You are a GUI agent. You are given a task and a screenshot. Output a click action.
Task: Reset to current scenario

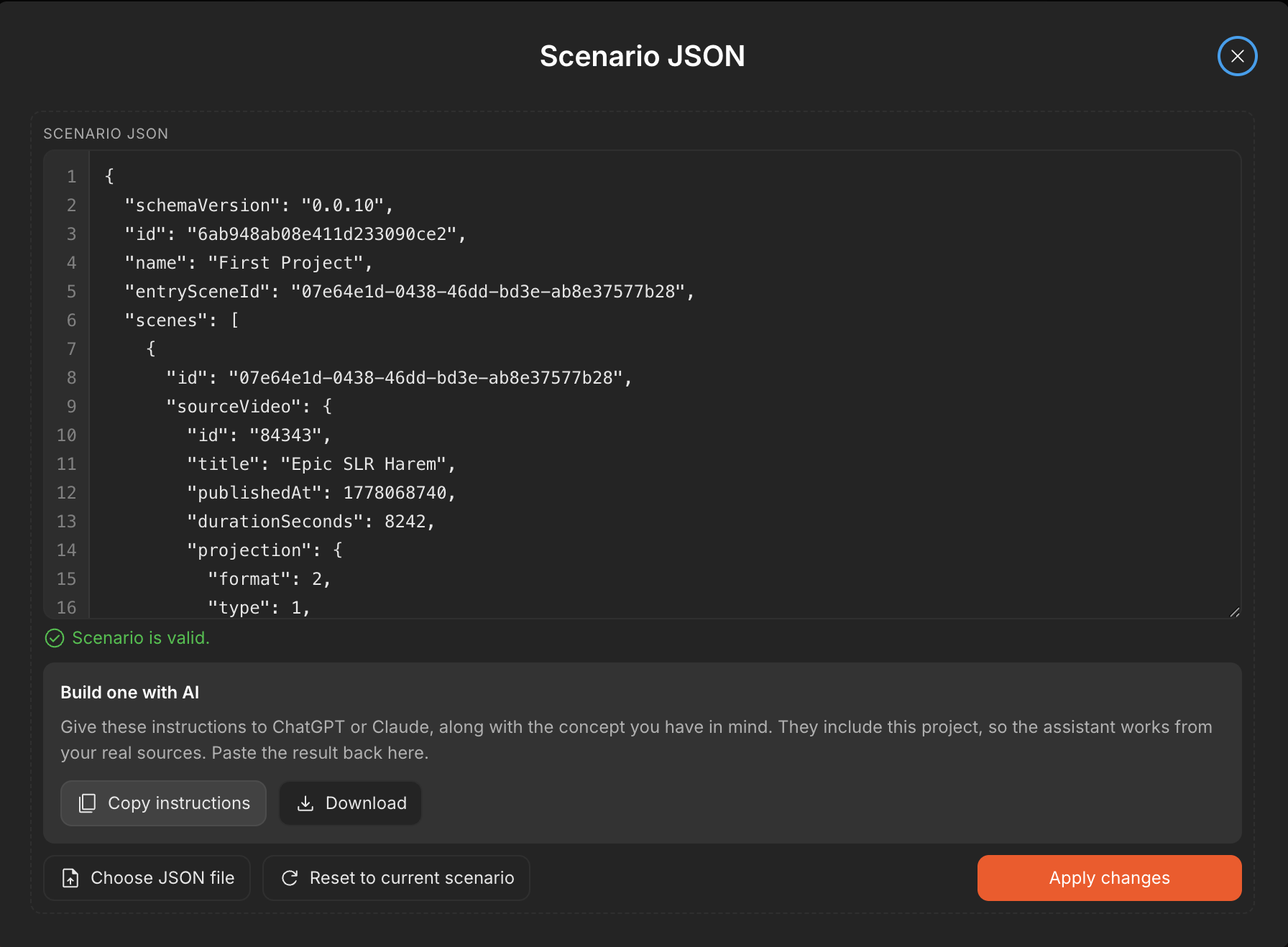(396, 878)
